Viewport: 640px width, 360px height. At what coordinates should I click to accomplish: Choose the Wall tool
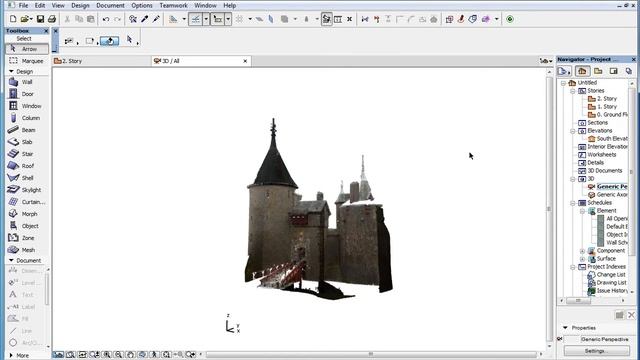(x=27, y=82)
